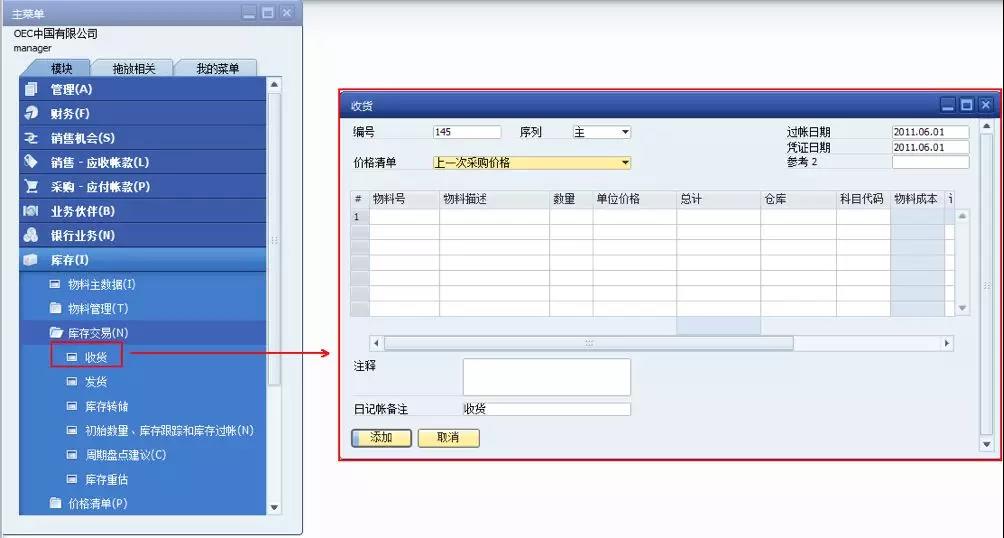1004x538 pixels.
Task: Click the folder icon beside 价格清单(P)
Action: [x=56, y=503]
